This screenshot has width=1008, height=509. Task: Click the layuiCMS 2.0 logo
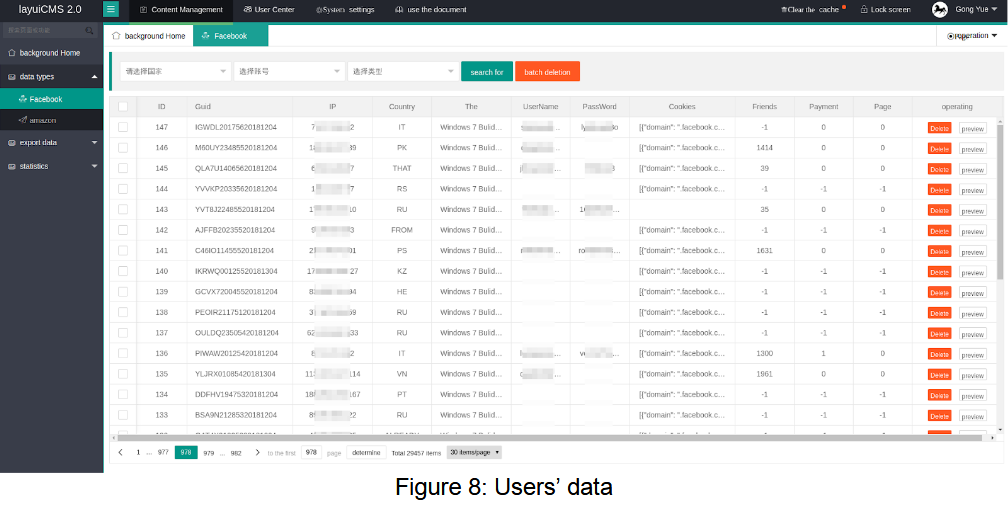pos(50,10)
